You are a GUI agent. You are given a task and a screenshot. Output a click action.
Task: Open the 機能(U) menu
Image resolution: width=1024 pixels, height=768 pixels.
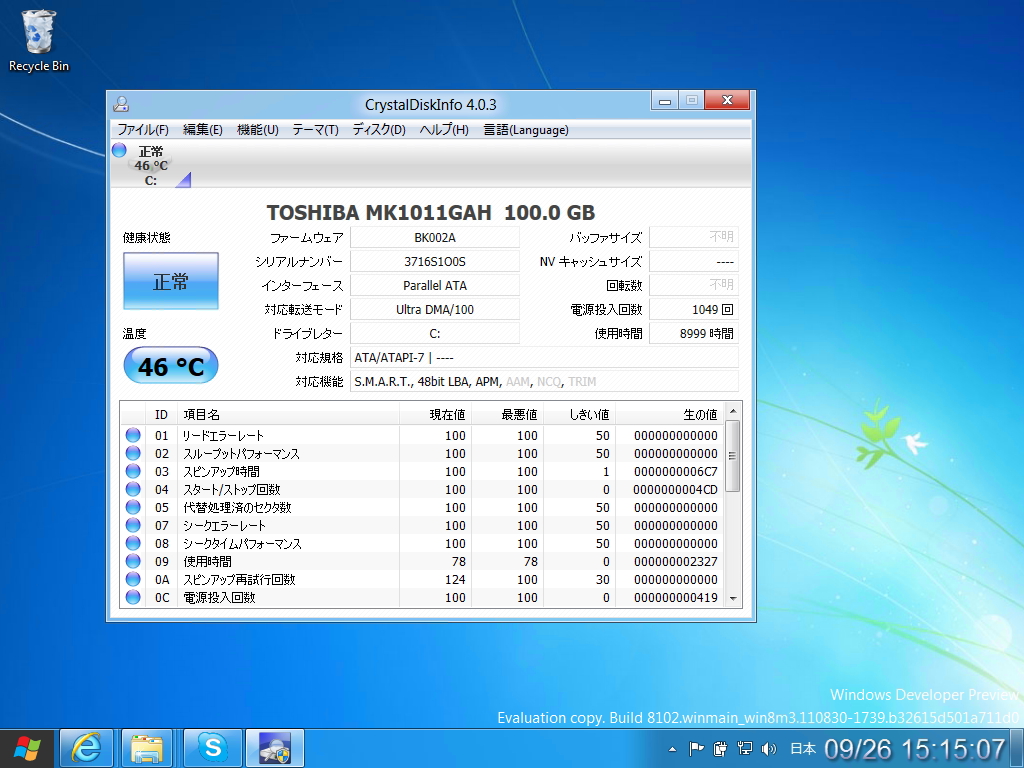[x=259, y=129]
